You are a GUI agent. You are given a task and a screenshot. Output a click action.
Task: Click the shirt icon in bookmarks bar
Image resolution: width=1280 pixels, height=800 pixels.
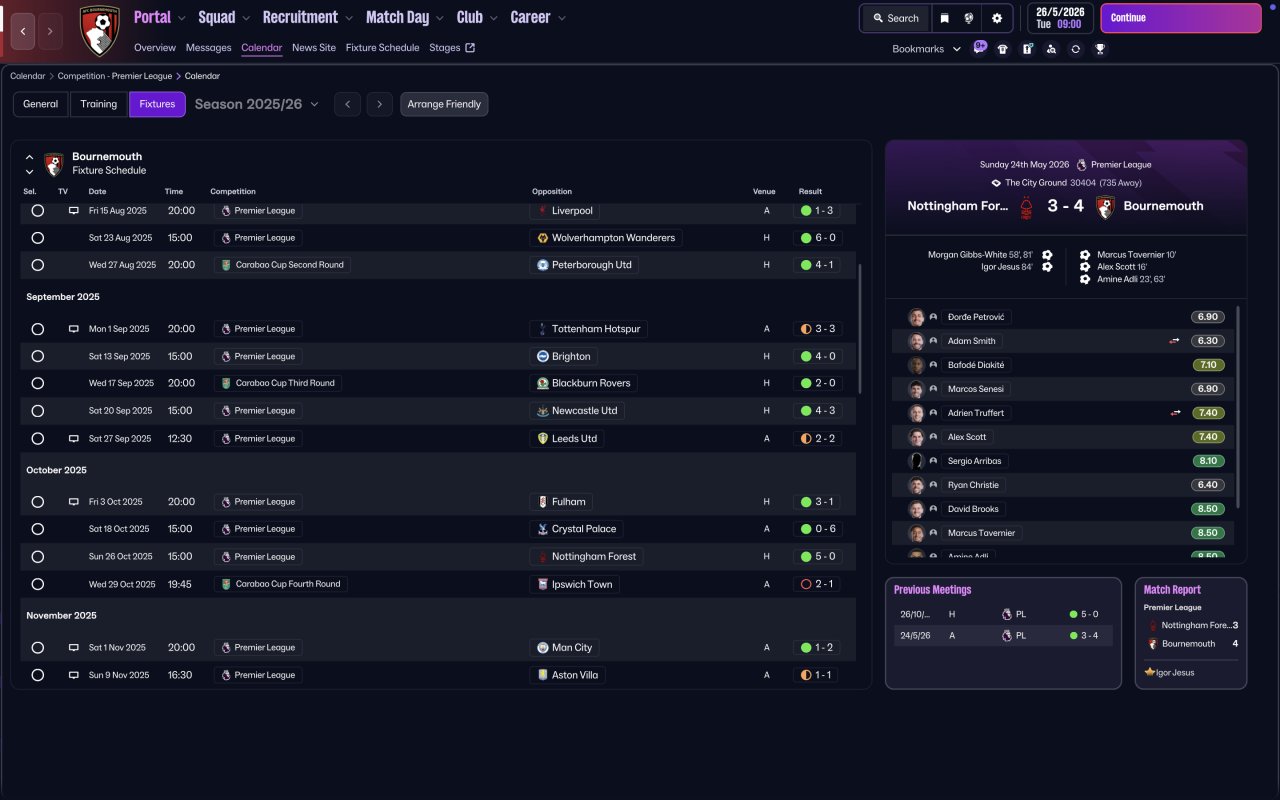click(1003, 49)
